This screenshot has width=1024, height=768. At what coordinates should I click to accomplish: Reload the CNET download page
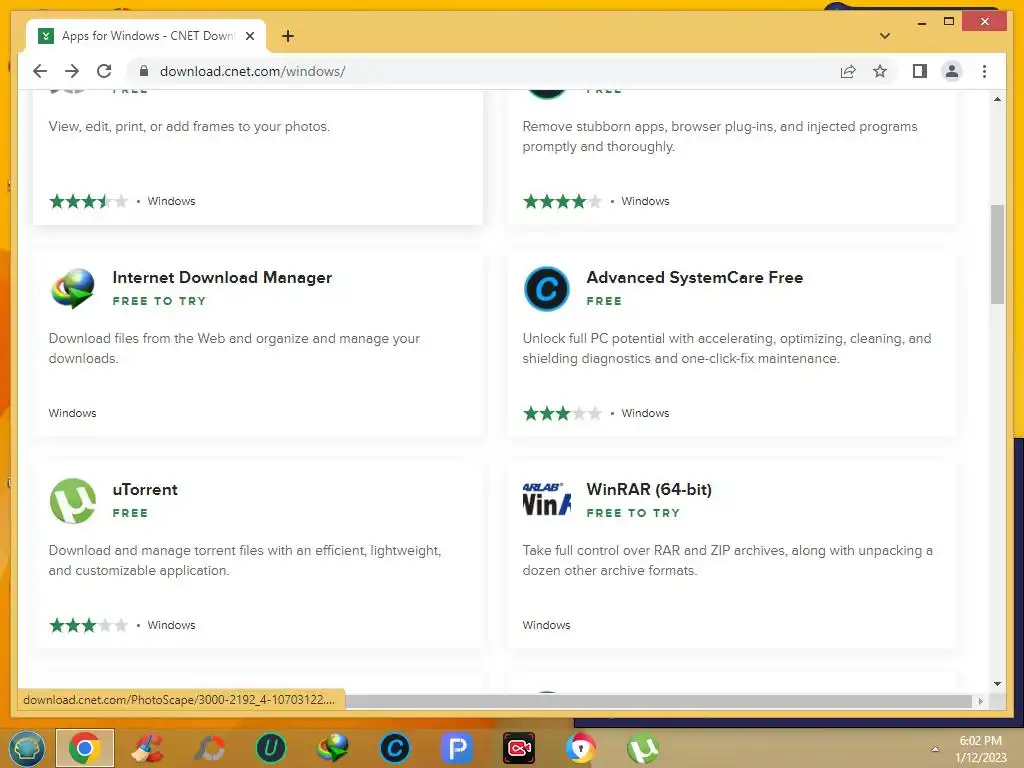tap(104, 71)
